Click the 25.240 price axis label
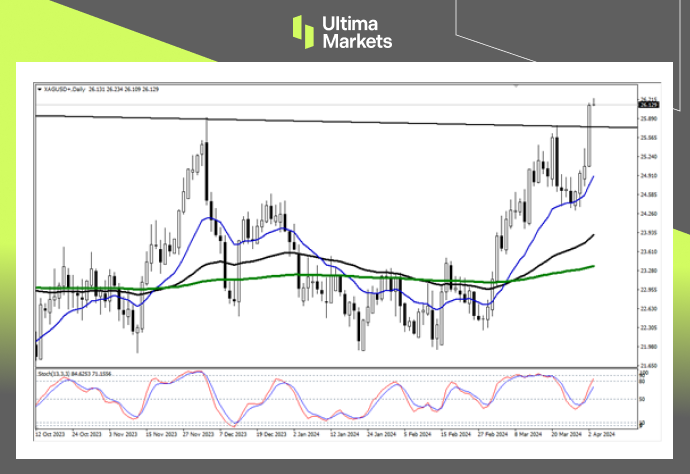 (x=648, y=157)
